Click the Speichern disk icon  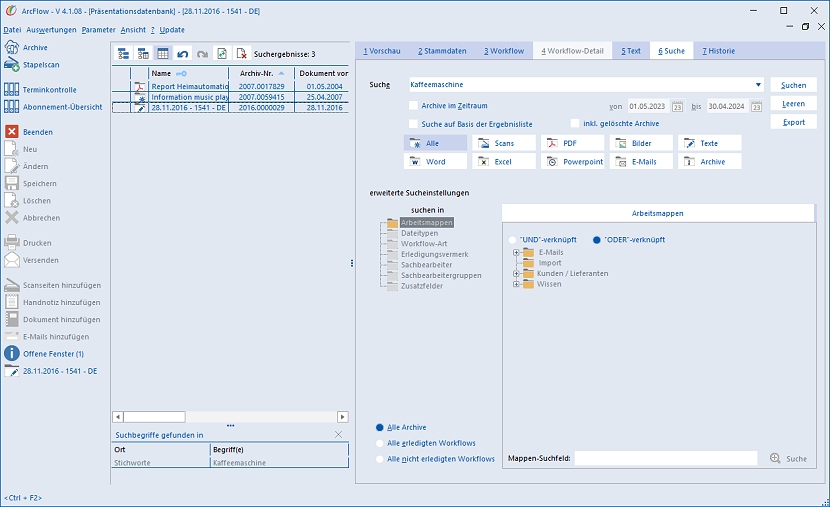[x=12, y=183]
